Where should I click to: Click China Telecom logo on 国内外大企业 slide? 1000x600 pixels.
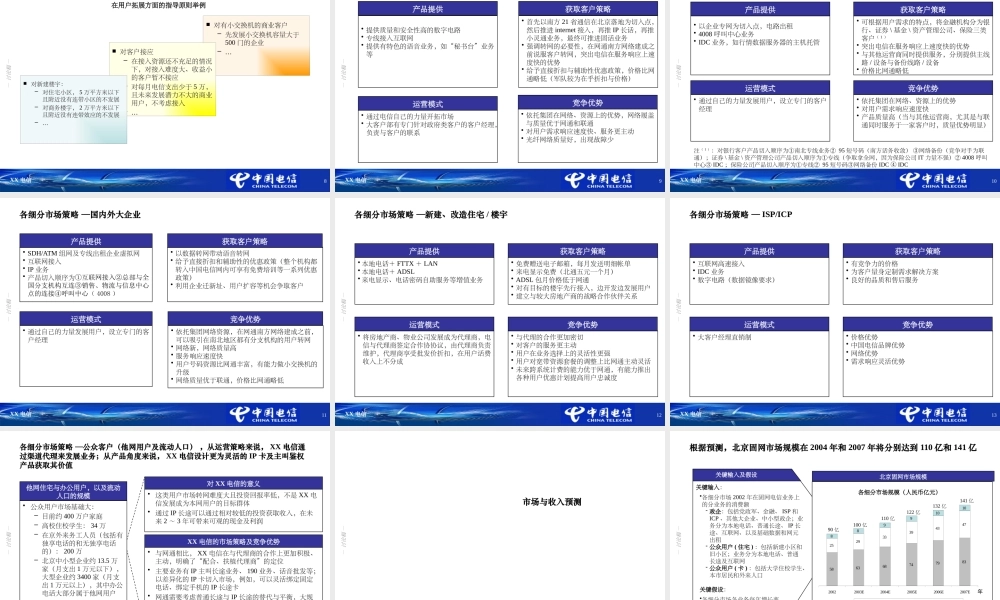(x=263, y=414)
